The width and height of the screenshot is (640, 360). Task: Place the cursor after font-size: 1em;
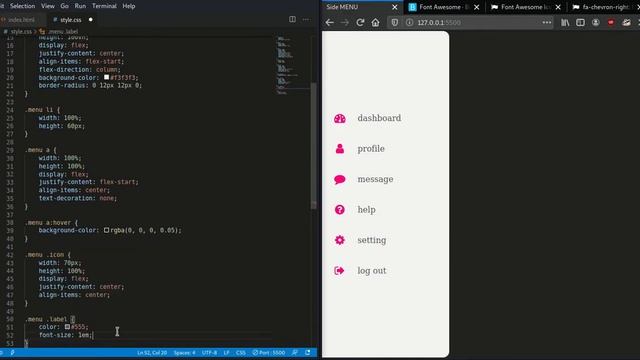point(93,335)
